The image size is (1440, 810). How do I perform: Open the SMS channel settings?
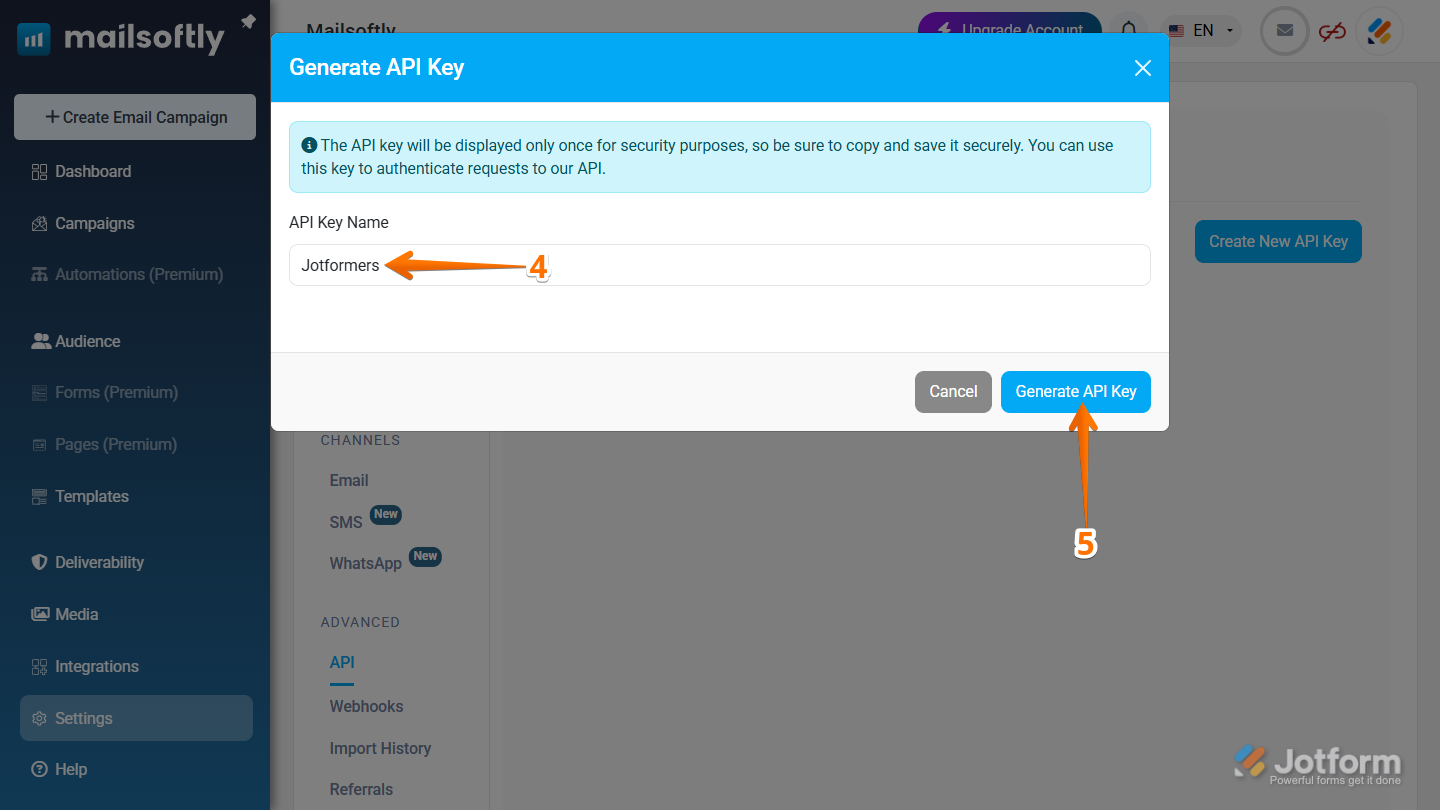[x=348, y=521]
